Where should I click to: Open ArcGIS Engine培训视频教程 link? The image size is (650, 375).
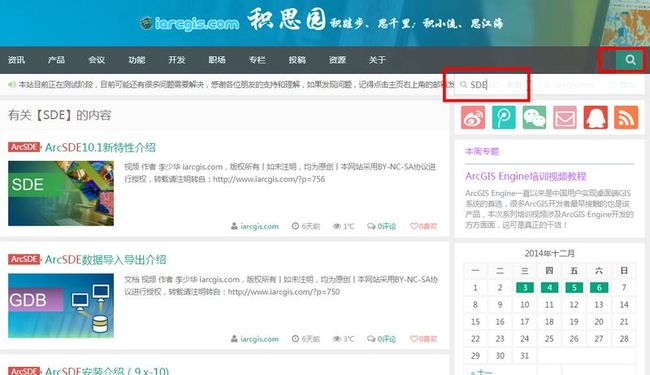coord(526,177)
